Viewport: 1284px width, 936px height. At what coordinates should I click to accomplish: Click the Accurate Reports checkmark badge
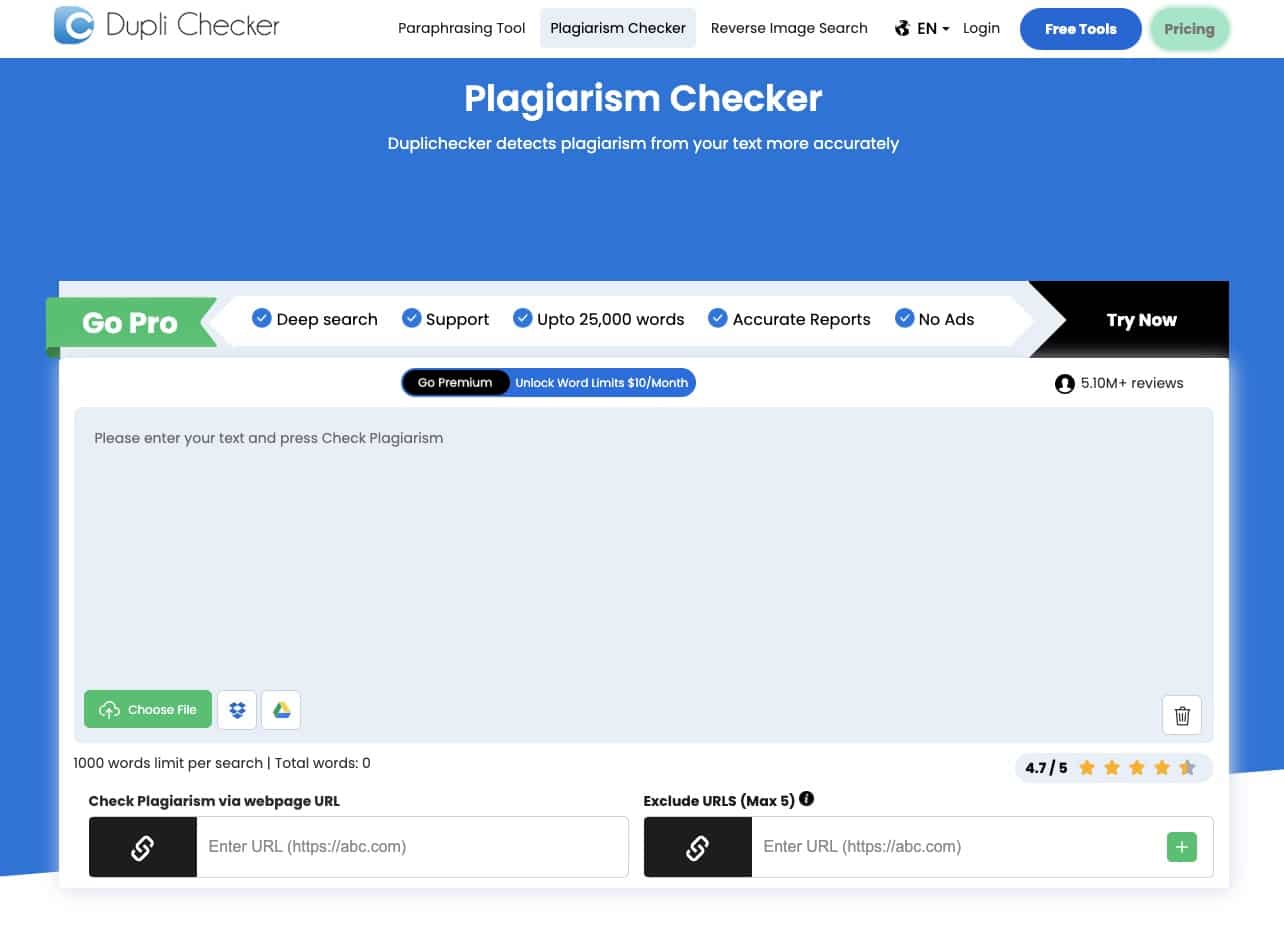point(718,317)
